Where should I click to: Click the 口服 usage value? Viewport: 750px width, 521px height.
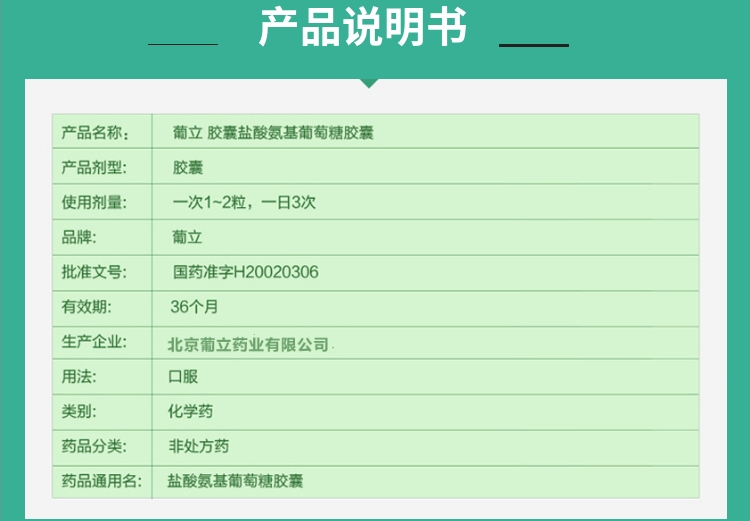coord(183,377)
